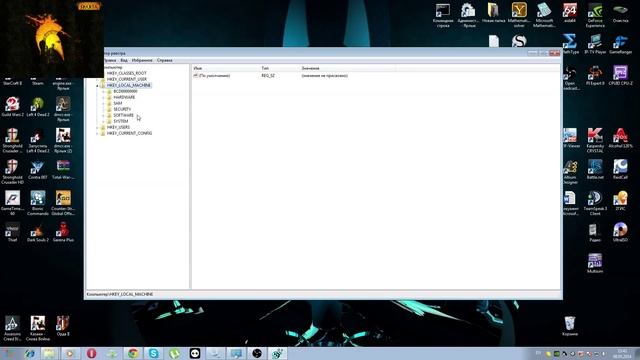Select the HKEY_CURRENT_CONFIG registry key
Image resolution: width=640 pixels, height=360 pixels.
pos(129,133)
